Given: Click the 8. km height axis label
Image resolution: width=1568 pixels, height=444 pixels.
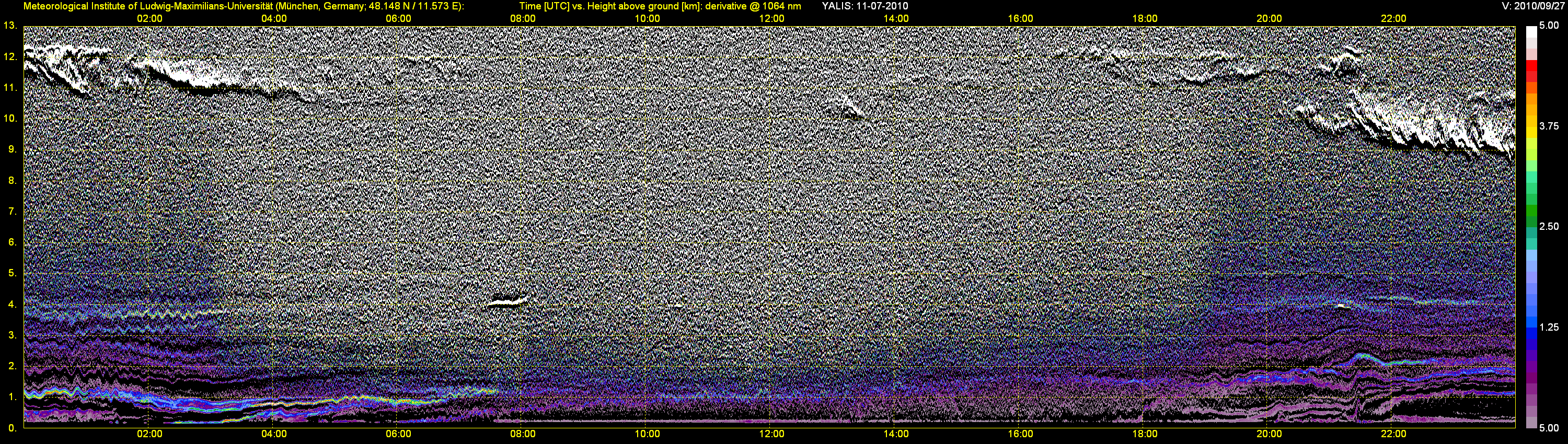Looking at the screenshot, I should (x=12, y=181).
